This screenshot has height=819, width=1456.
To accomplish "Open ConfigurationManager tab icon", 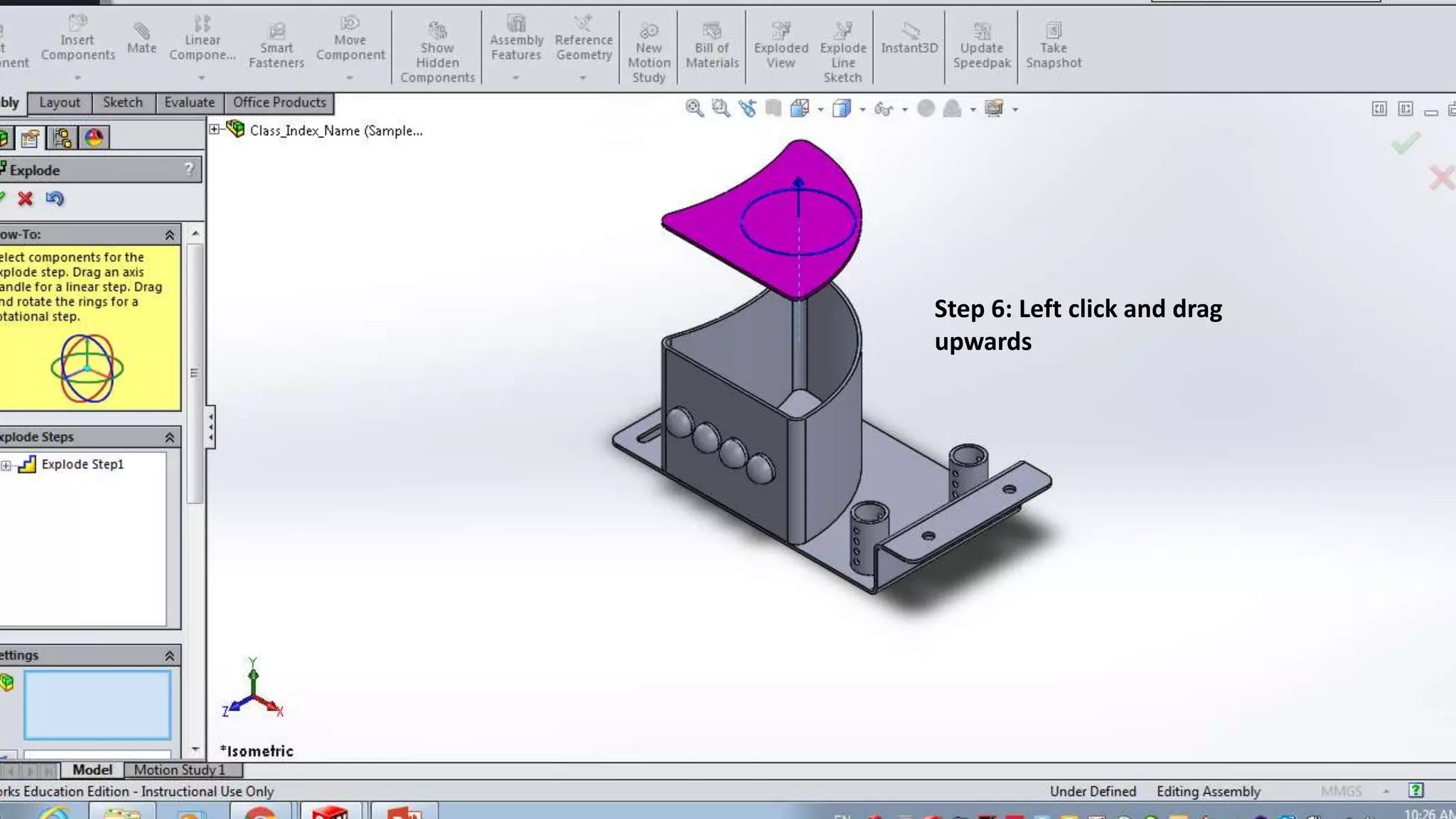I will [63, 138].
